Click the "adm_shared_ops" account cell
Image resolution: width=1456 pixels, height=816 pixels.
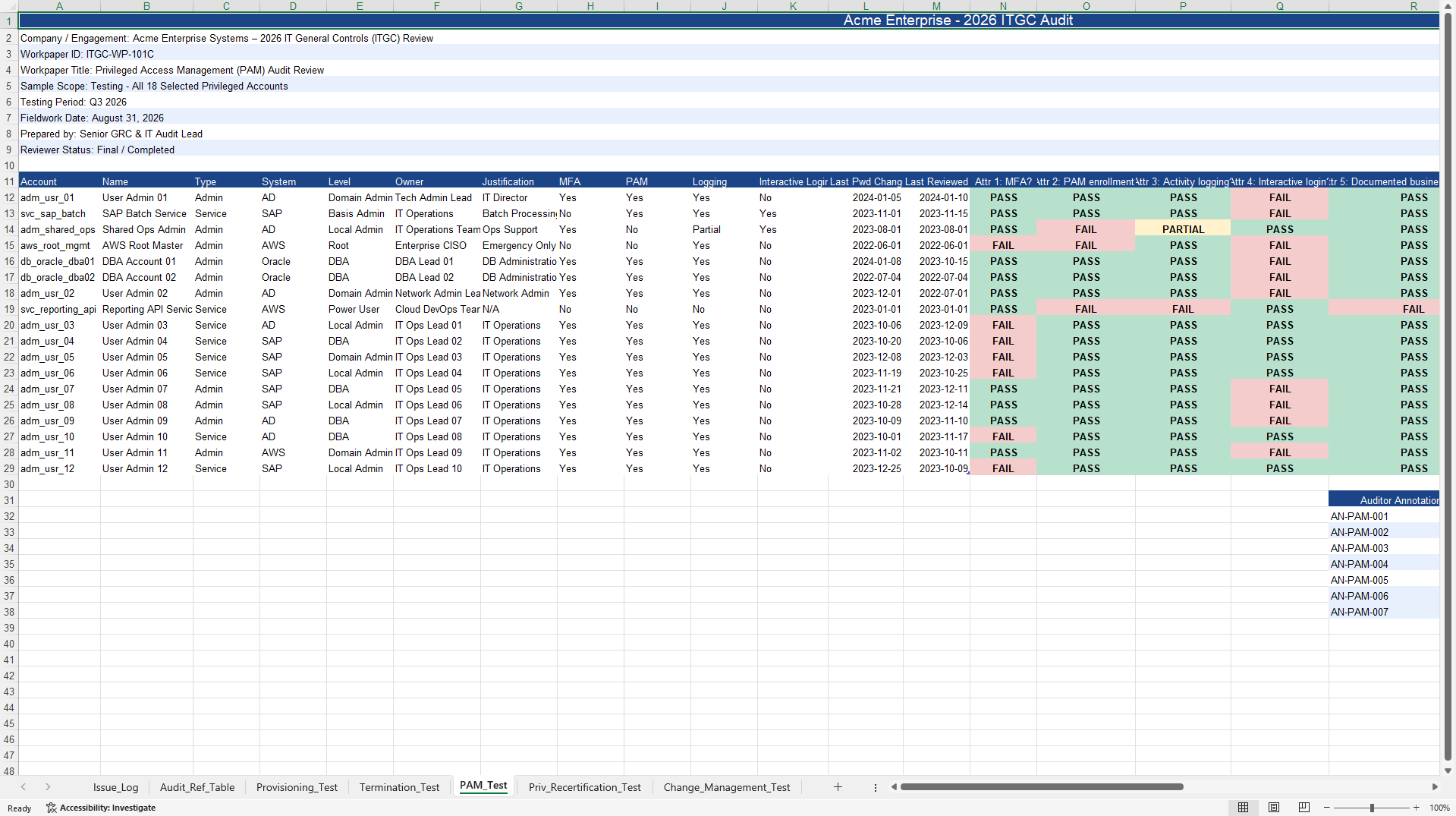coord(59,229)
